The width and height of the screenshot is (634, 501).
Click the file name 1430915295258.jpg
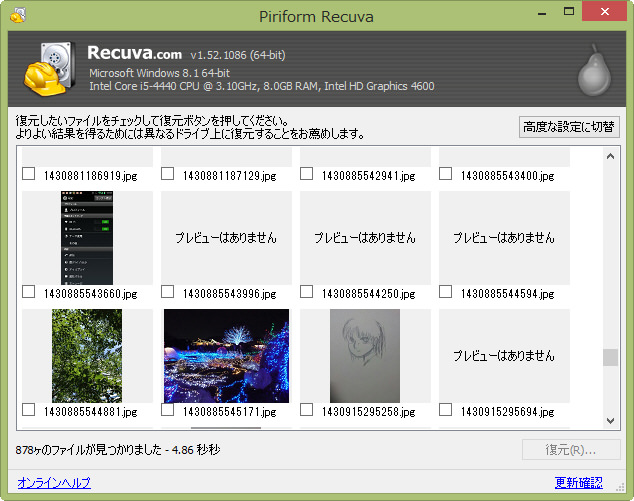369,412
